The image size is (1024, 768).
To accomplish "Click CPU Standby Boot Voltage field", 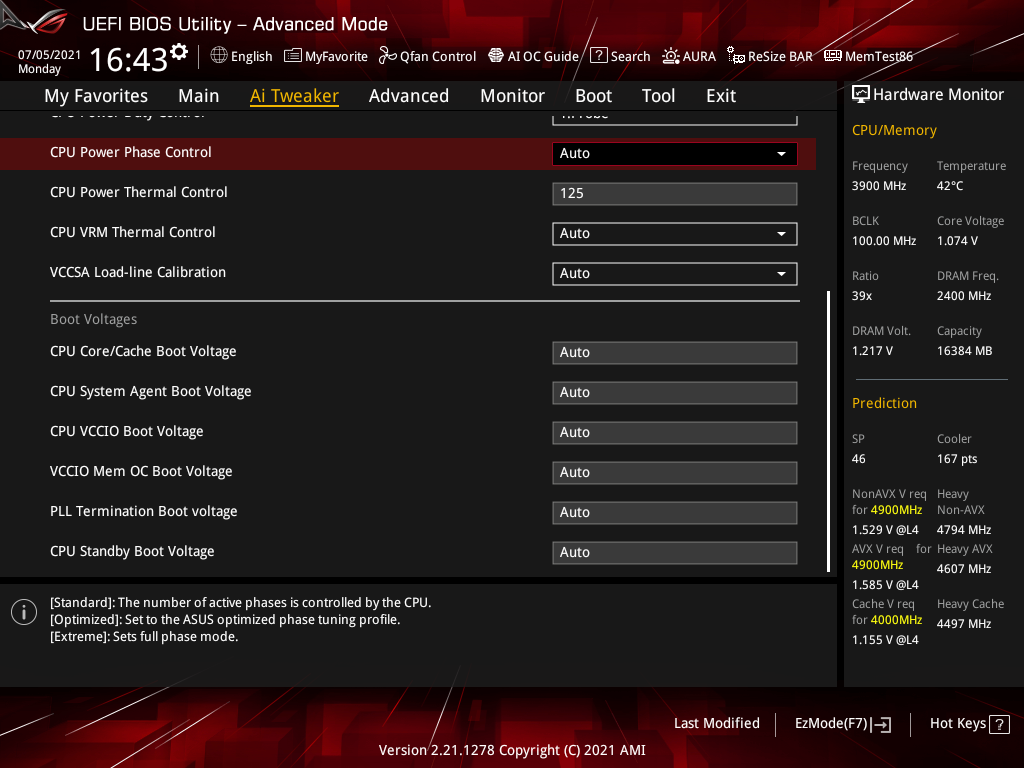I will click(x=675, y=552).
